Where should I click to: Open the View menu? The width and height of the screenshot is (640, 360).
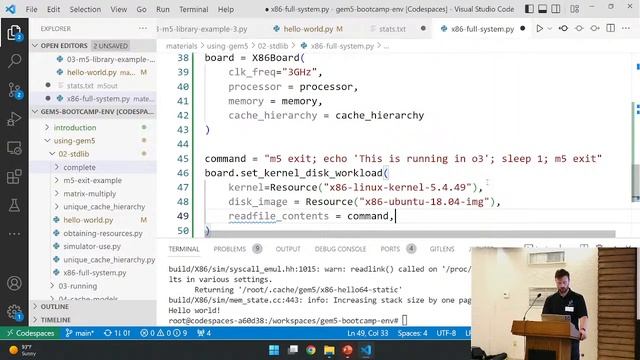(118, 9)
